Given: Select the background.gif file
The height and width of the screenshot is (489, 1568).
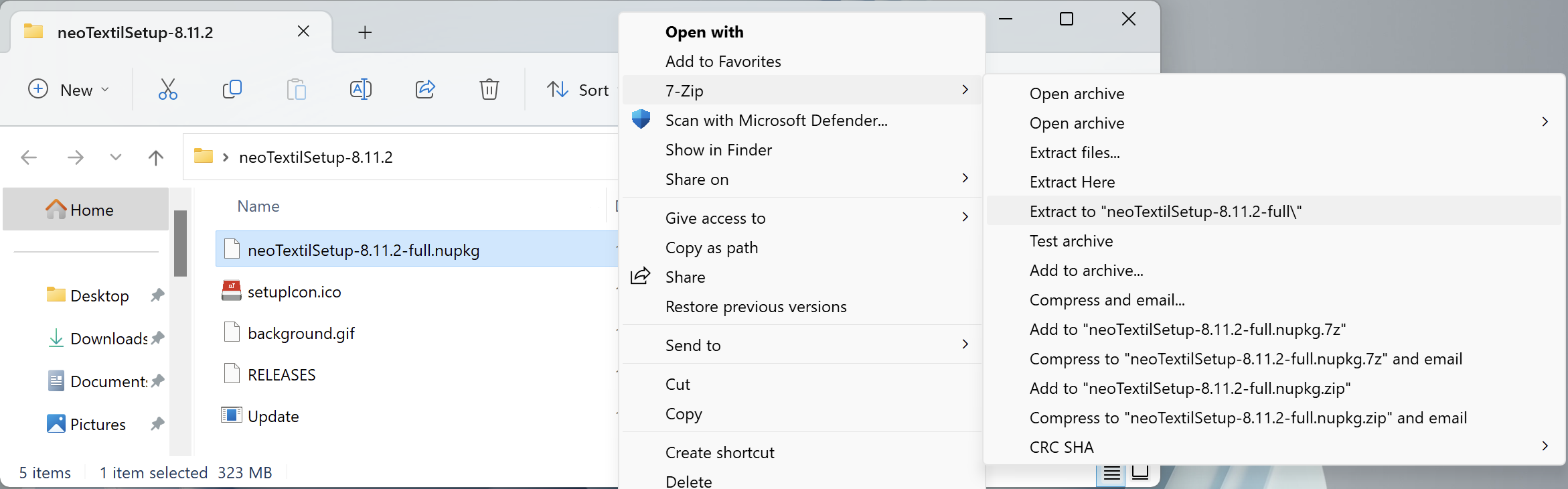Looking at the screenshot, I should (301, 333).
